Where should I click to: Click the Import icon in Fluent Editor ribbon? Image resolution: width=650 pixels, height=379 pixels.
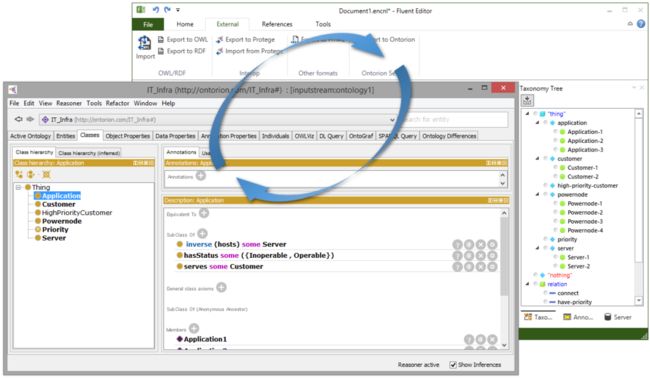pos(144,43)
